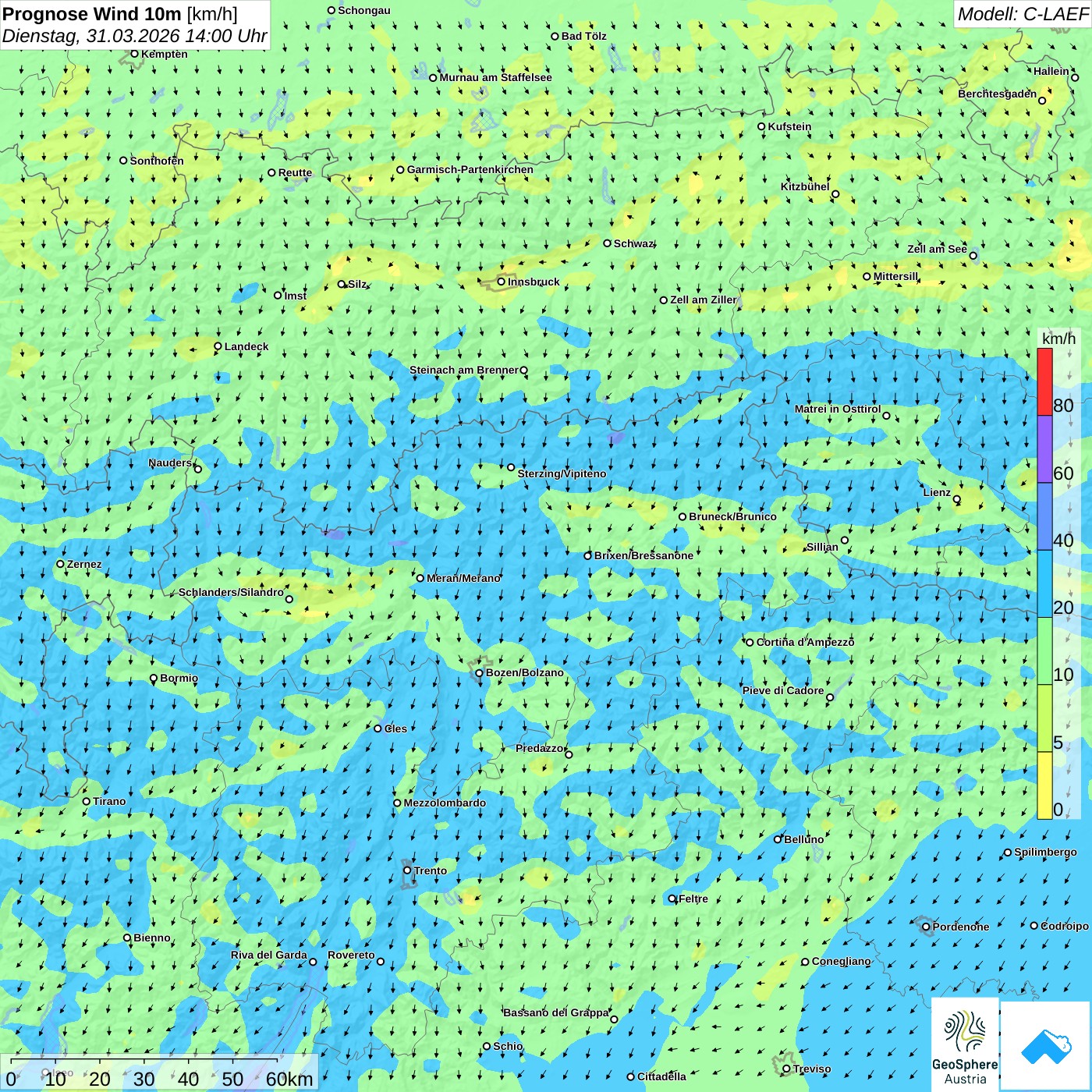Screen dimensions: 1092x1092
Task: Click the 'Reutte' label
Action: pos(295,172)
